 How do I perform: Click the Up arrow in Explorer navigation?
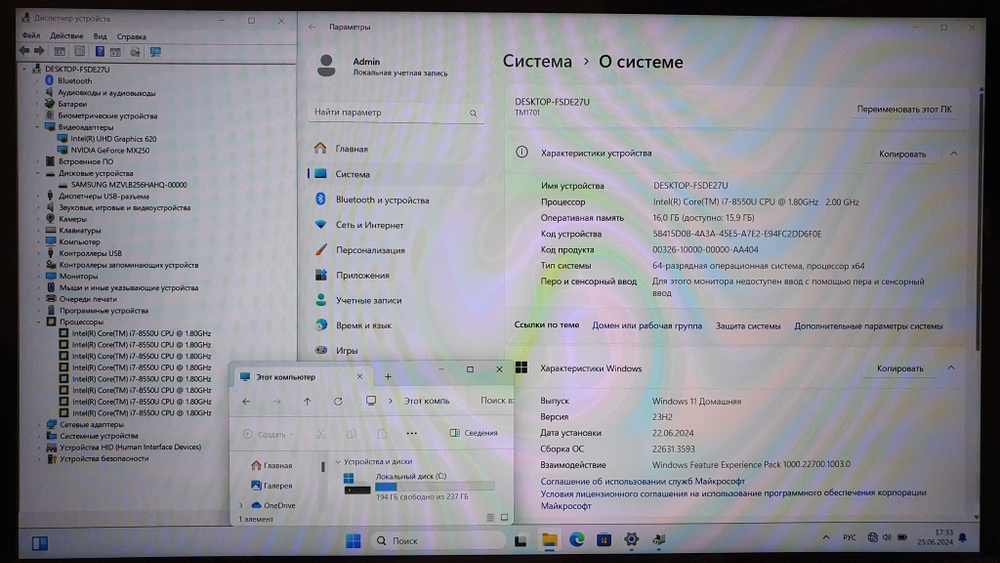tap(307, 401)
